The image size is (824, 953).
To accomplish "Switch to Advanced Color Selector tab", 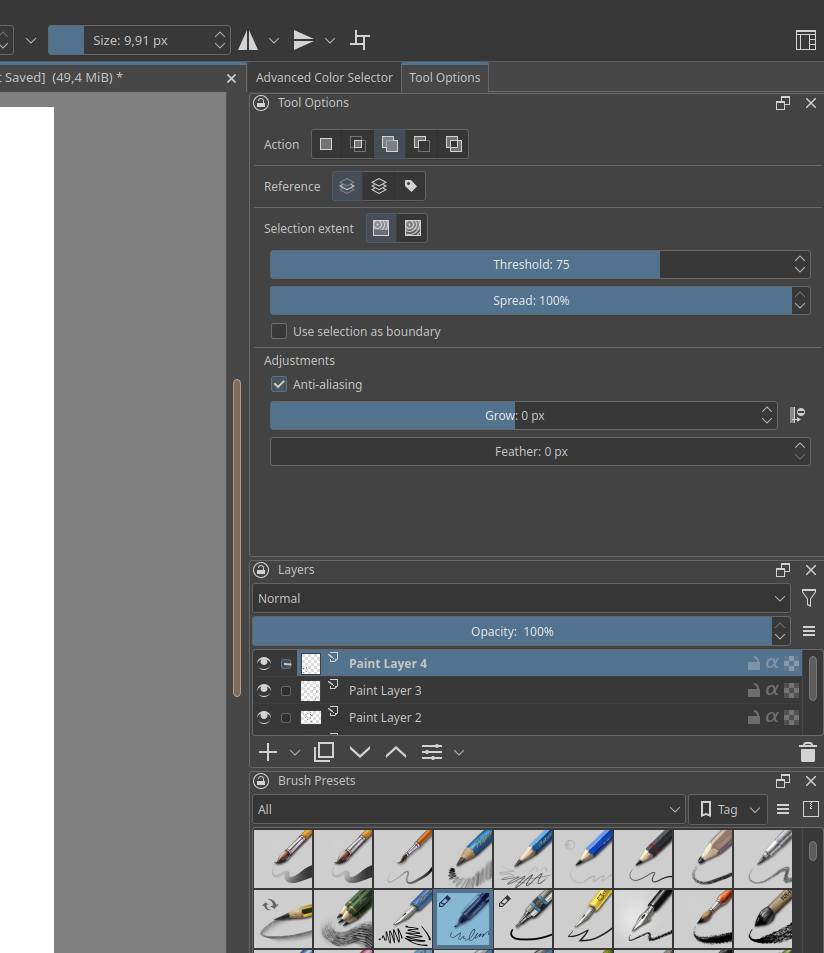I will coord(324,77).
